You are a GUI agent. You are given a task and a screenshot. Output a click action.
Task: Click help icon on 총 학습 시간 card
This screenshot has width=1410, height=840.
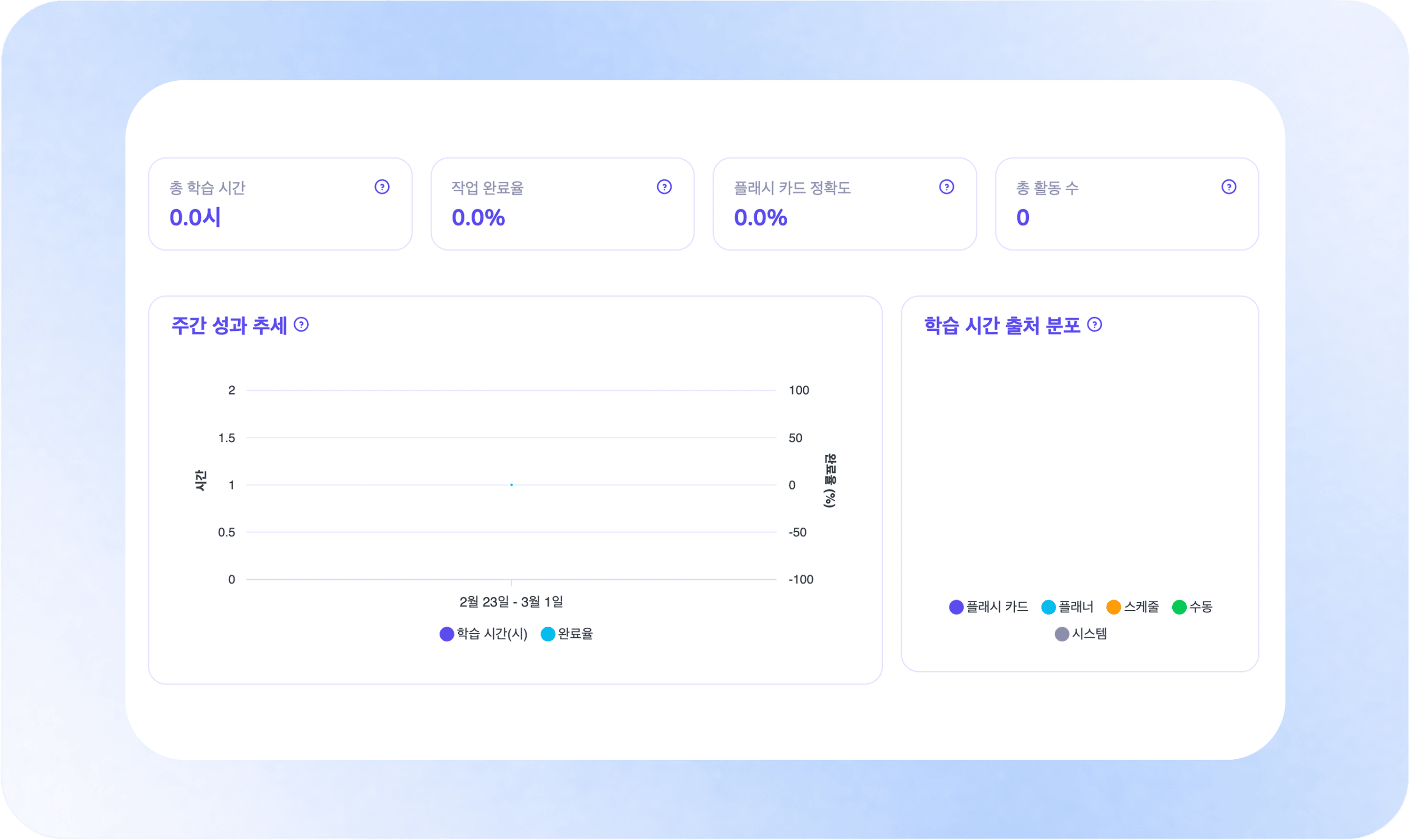coord(382,187)
